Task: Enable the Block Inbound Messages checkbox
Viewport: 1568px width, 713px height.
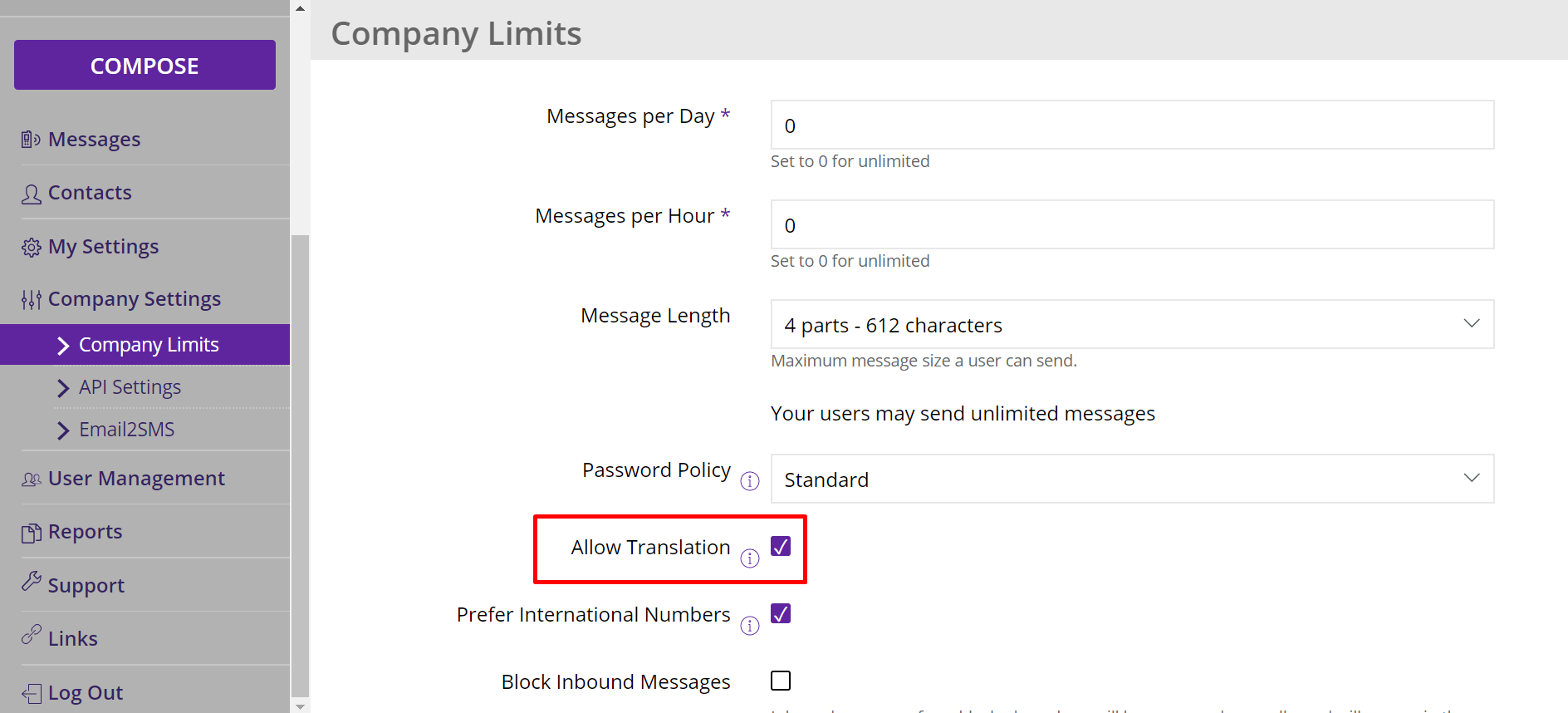Action: [780, 681]
